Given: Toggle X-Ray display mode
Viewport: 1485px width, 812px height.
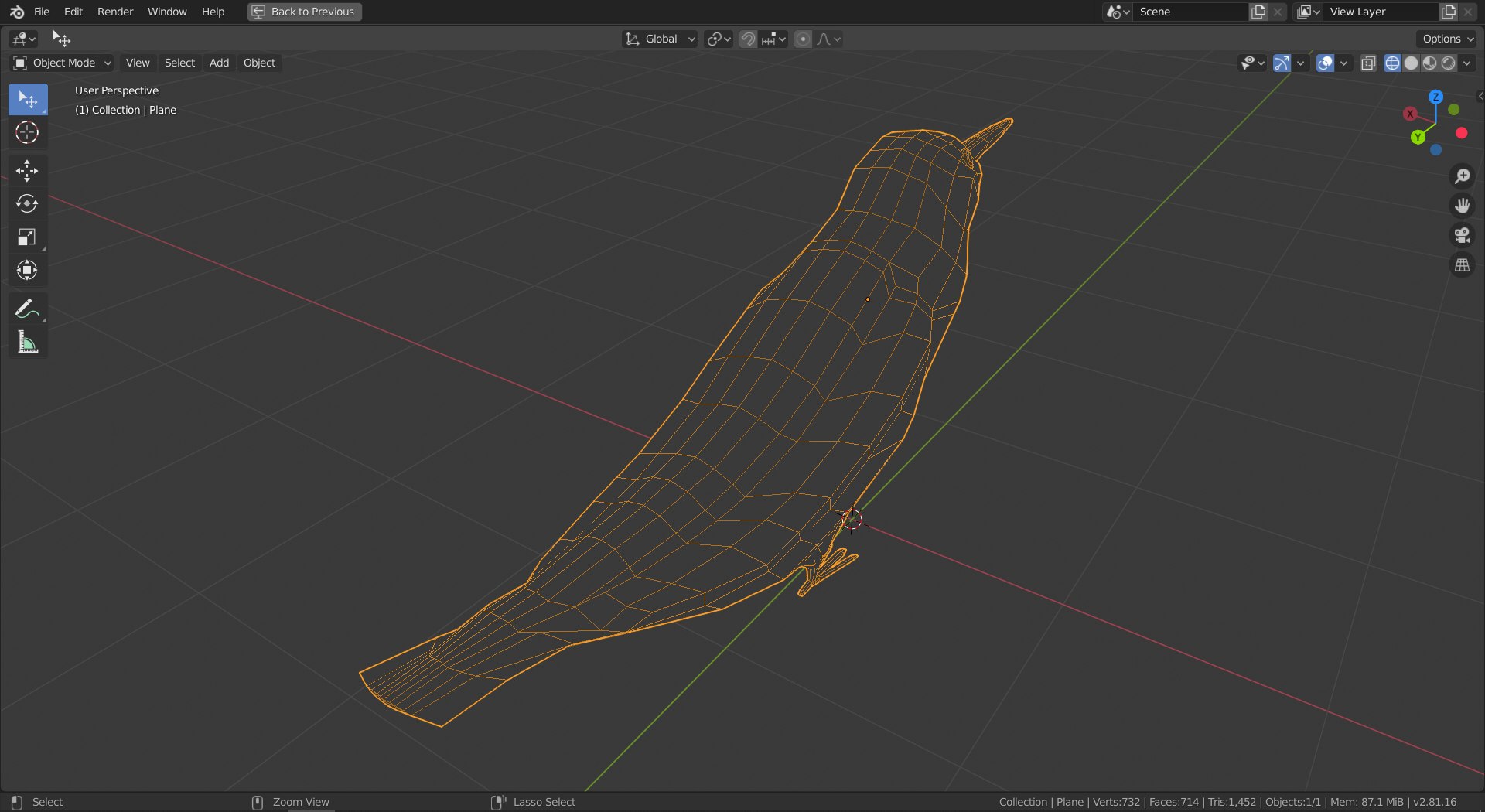Looking at the screenshot, I should coord(1368,63).
